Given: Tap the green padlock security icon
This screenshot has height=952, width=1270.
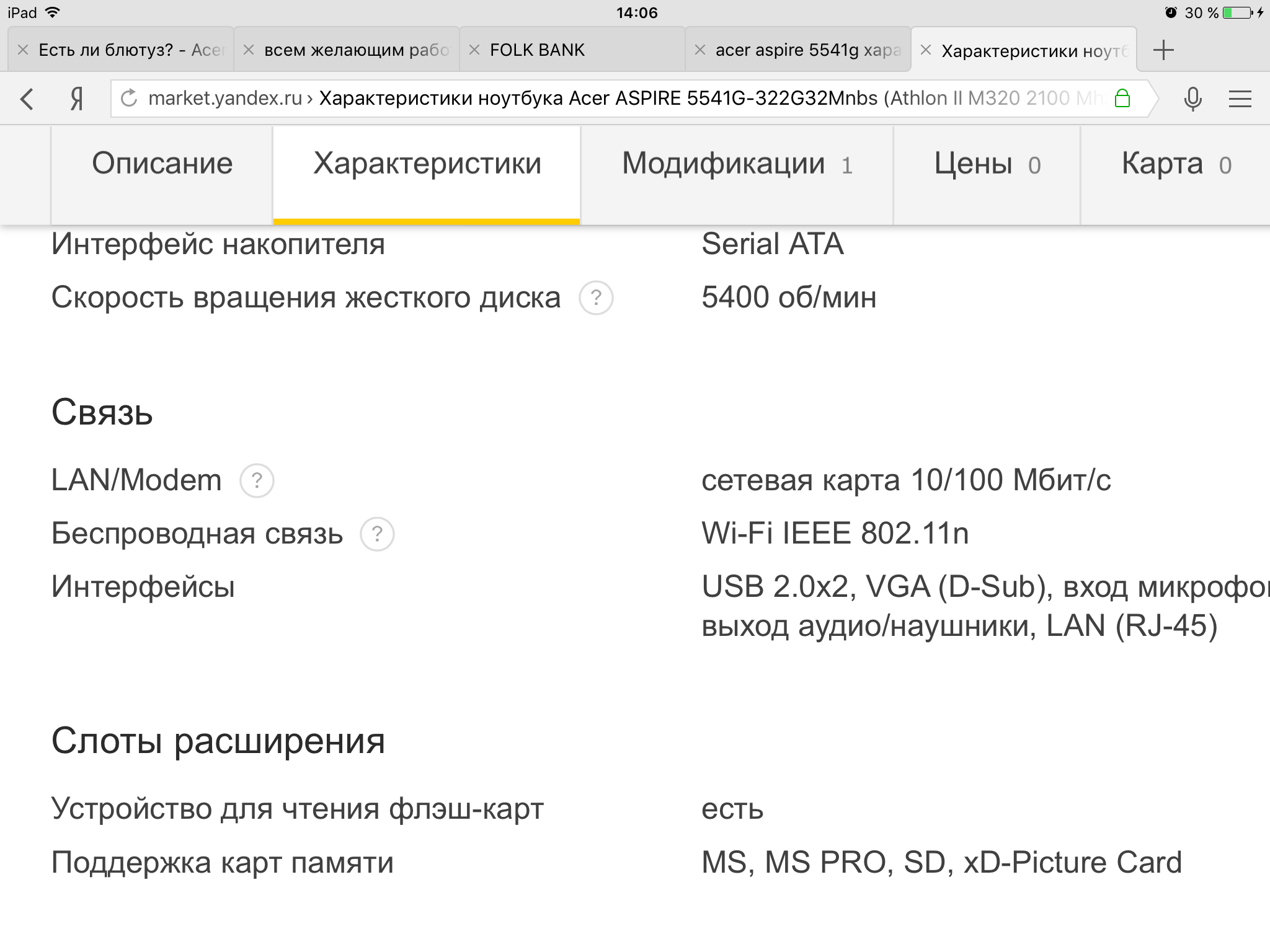Looking at the screenshot, I should point(1122,98).
